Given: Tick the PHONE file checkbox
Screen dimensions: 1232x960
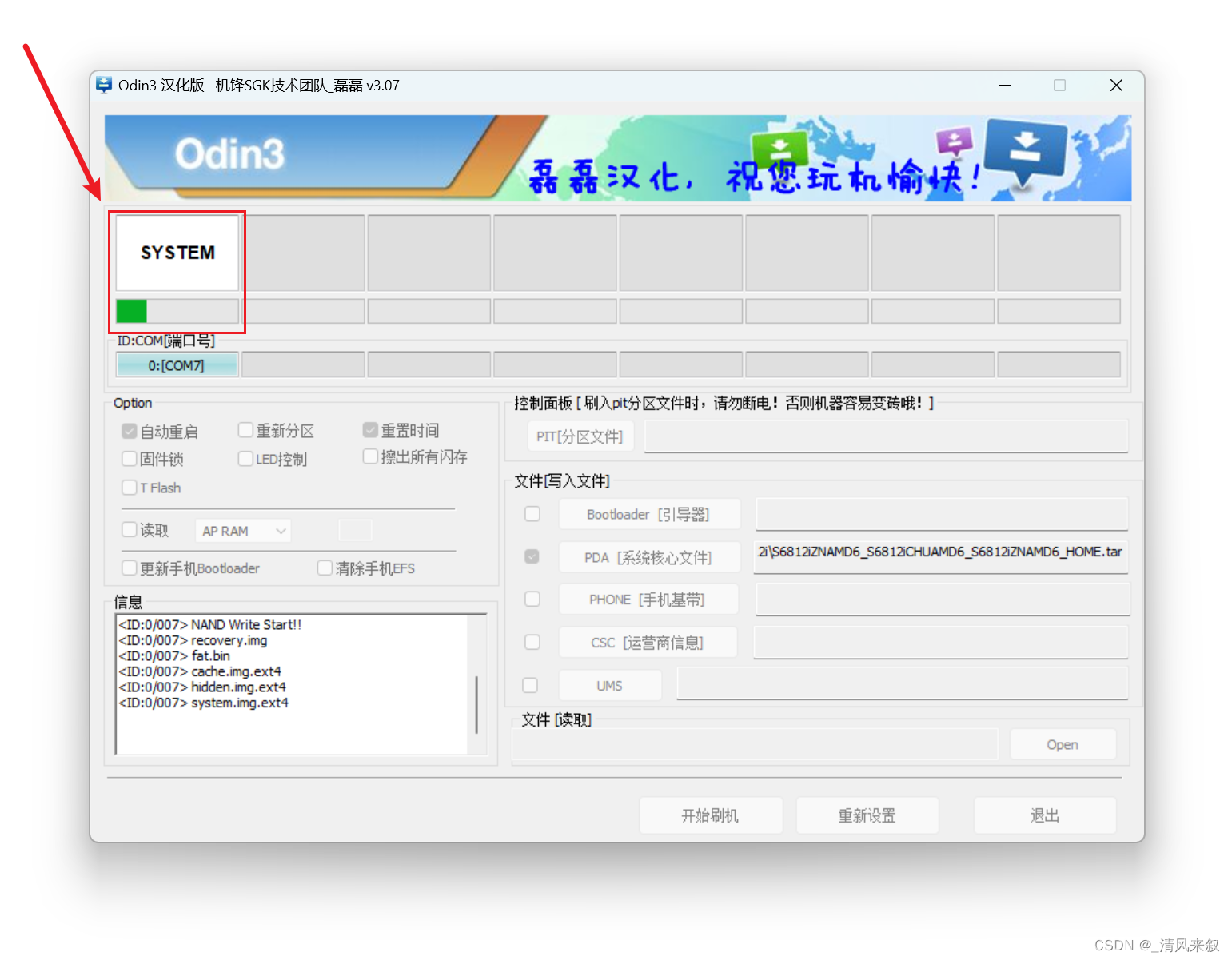Looking at the screenshot, I should [532, 599].
